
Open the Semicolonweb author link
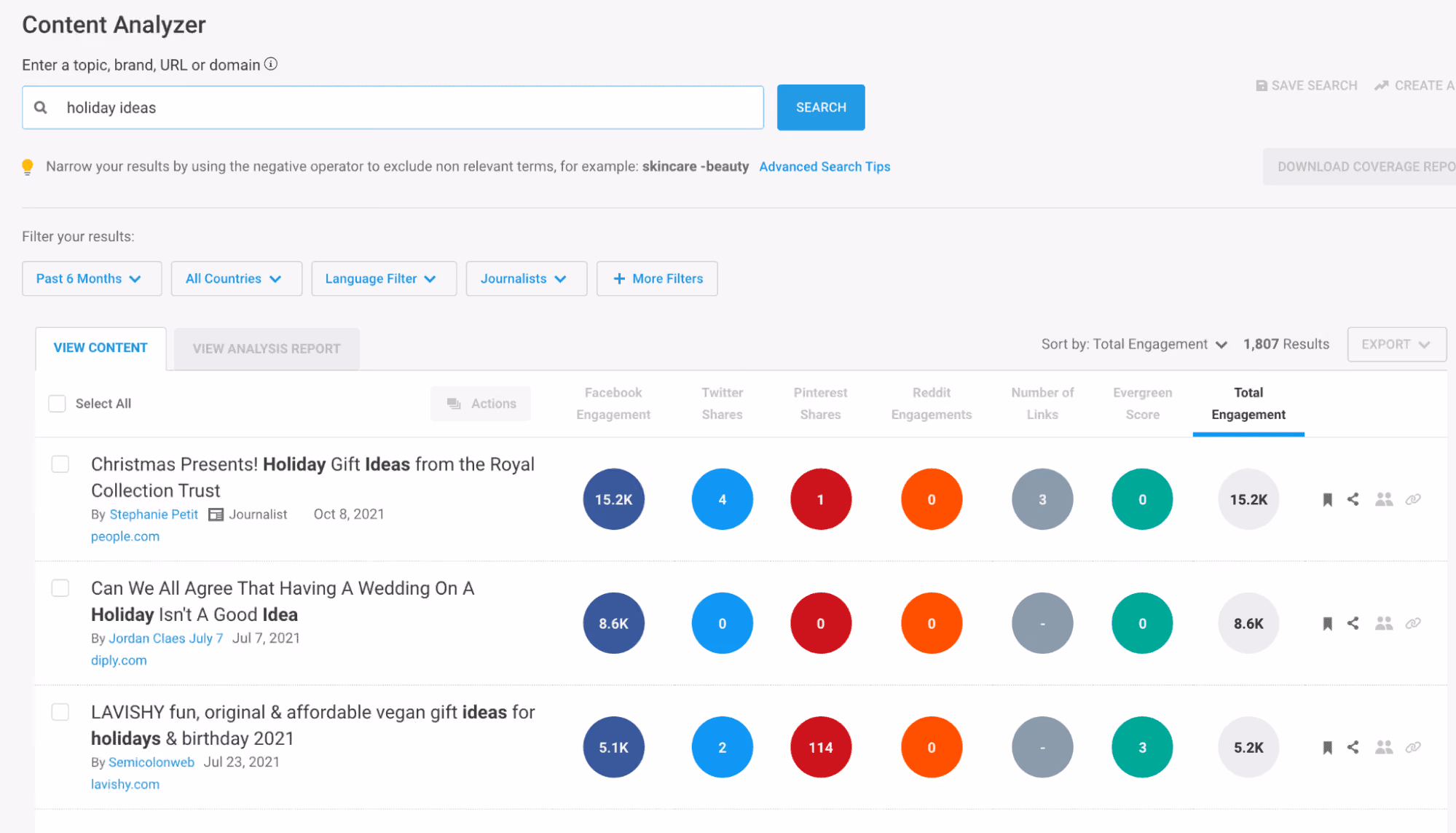(x=151, y=762)
